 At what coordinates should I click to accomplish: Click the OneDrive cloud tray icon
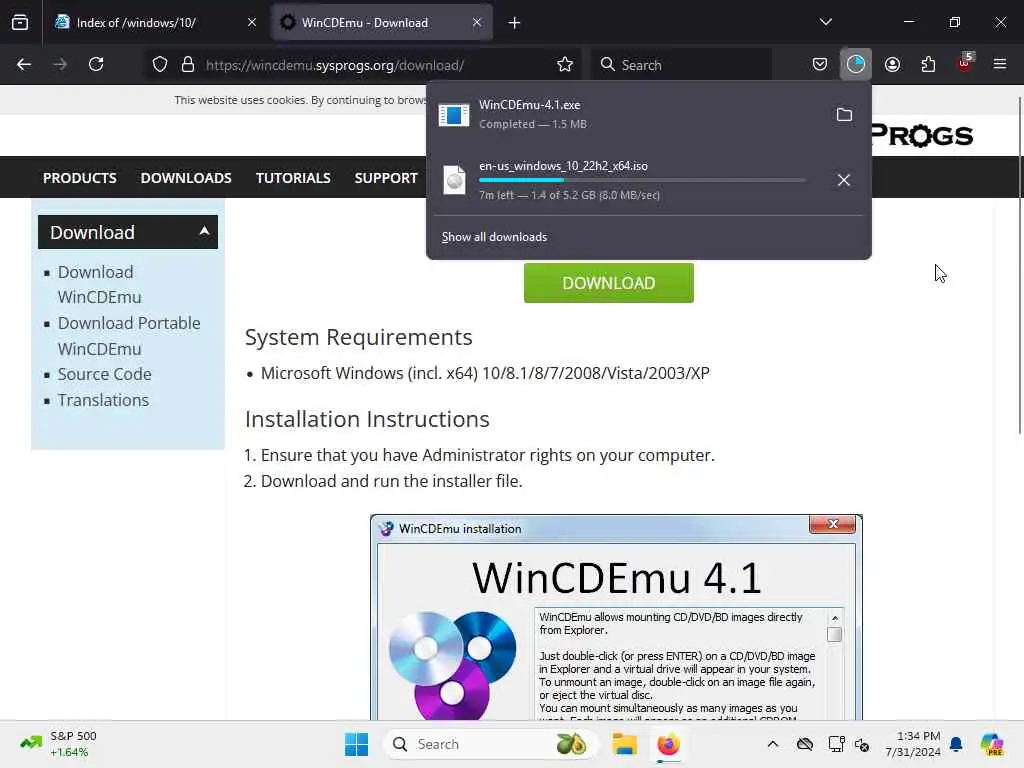click(x=805, y=744)
